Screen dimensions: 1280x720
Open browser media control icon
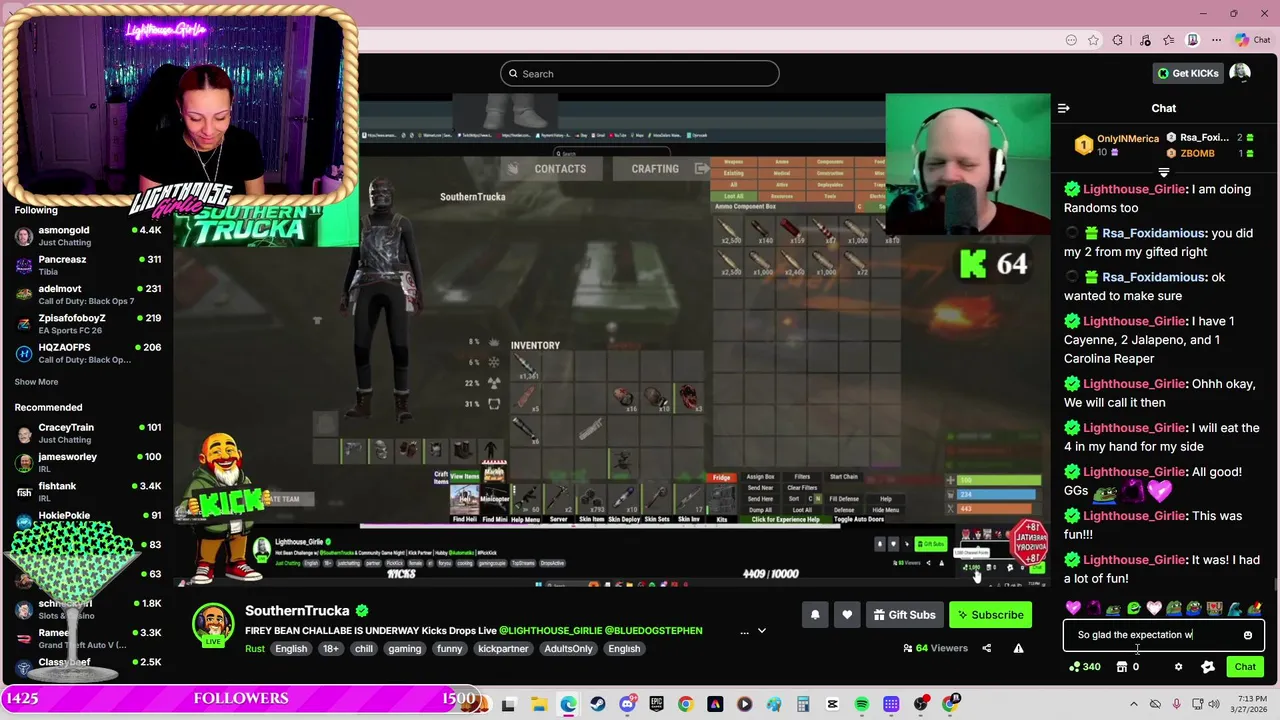click(1143, 40)
